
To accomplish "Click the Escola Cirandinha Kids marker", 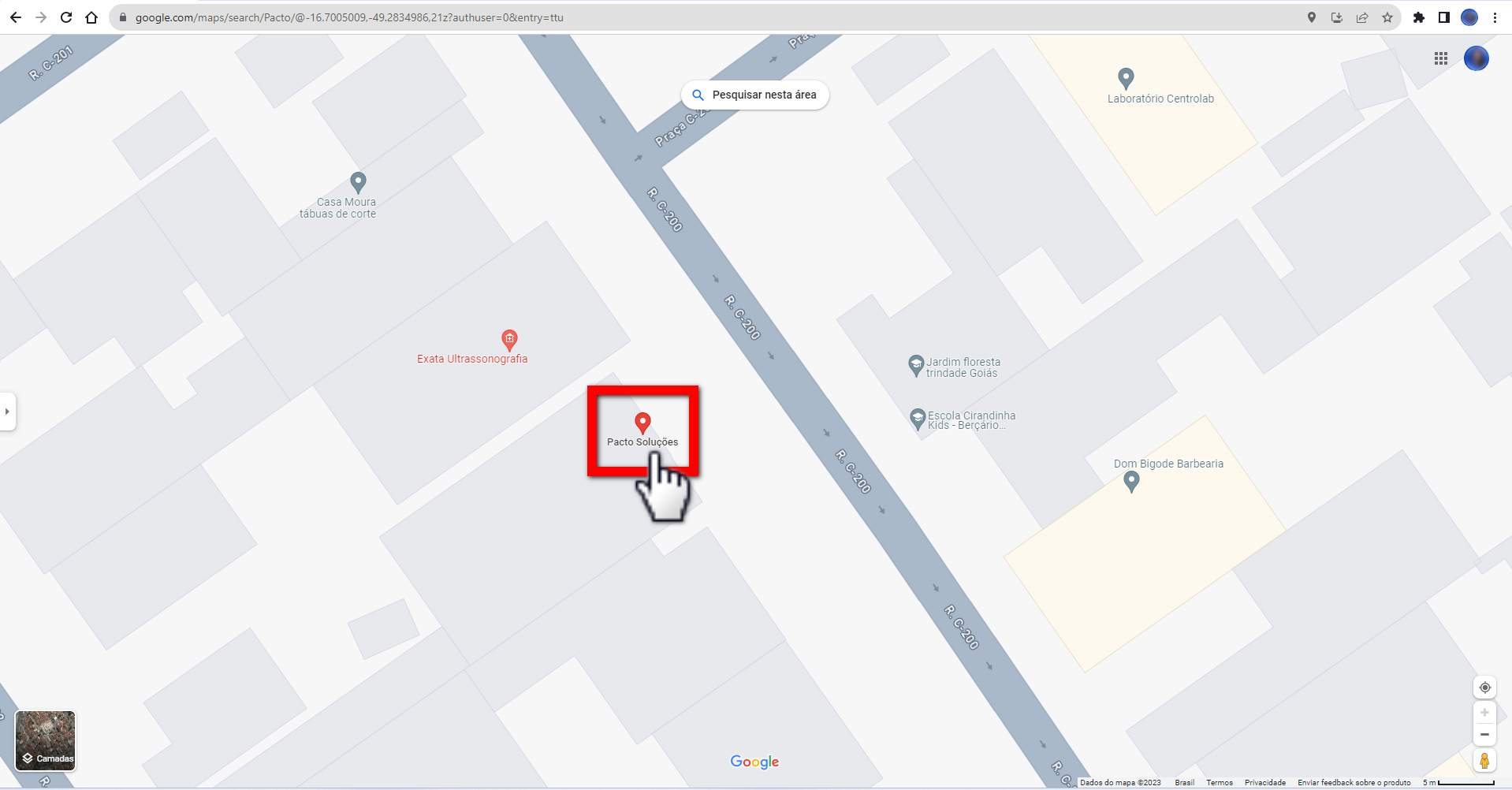I will point(917,419).
